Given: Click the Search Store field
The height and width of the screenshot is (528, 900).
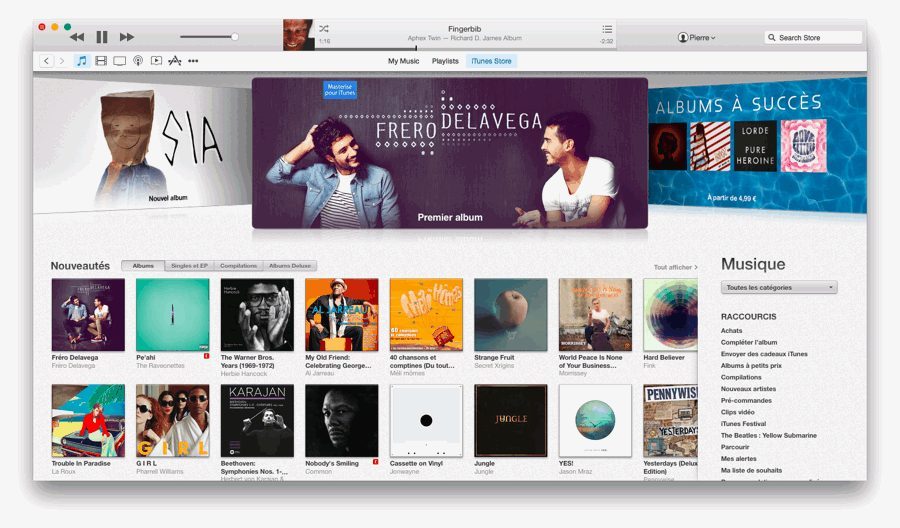Looking at the screenshot, I should pyautogui.click(x=813, y=37).
